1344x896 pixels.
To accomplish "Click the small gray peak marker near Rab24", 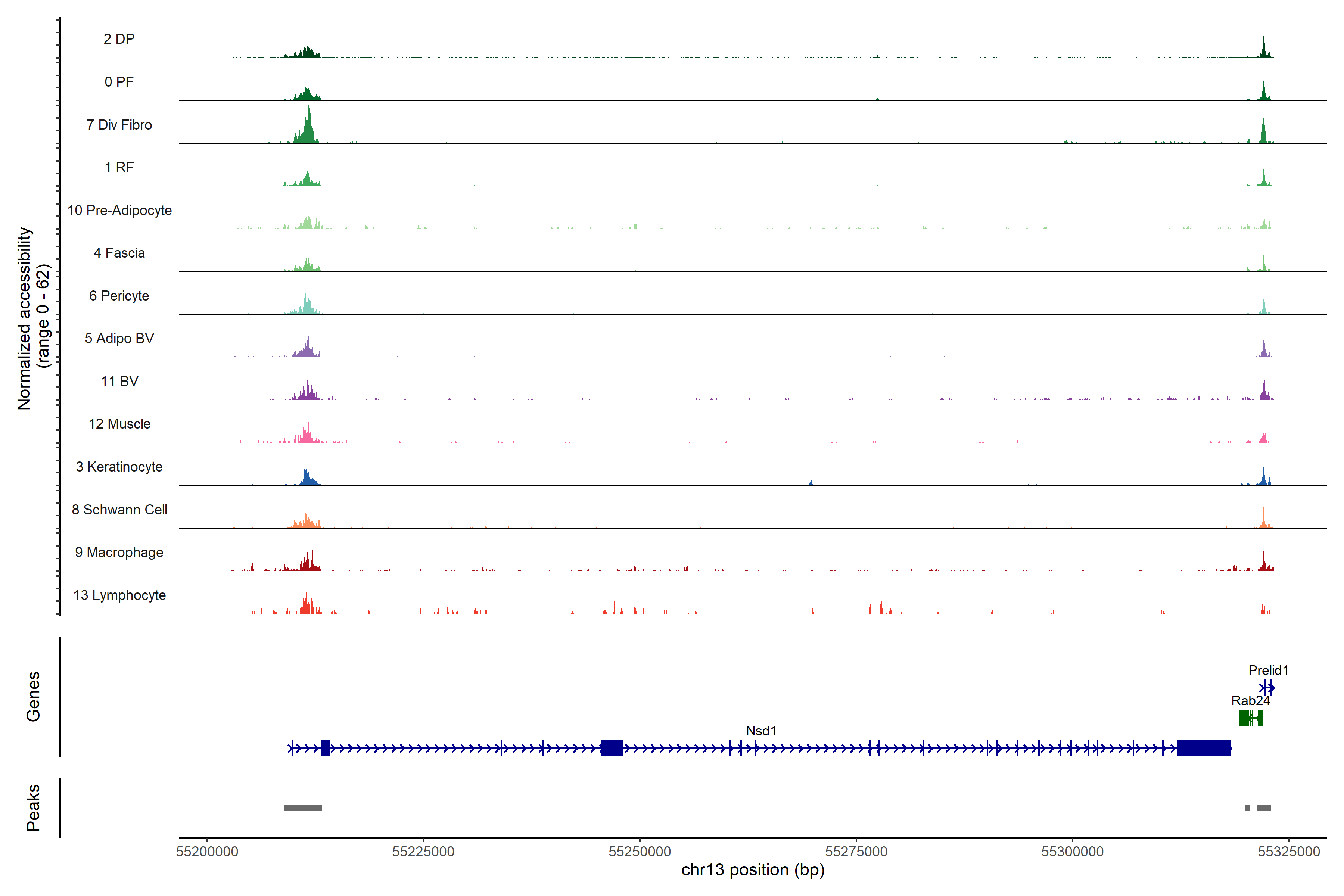I will point(1247,808).
